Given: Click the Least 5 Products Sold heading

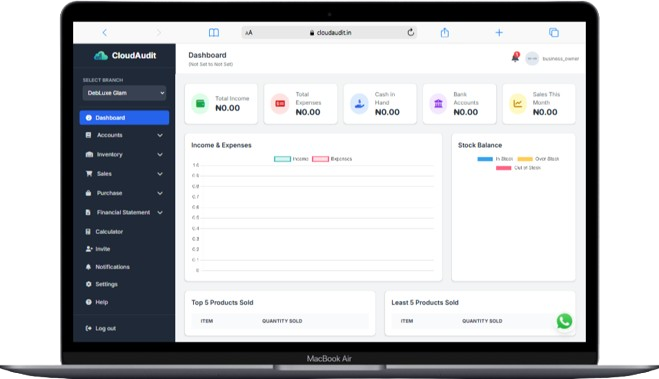Looking at the screenshot, I should 425,303.
